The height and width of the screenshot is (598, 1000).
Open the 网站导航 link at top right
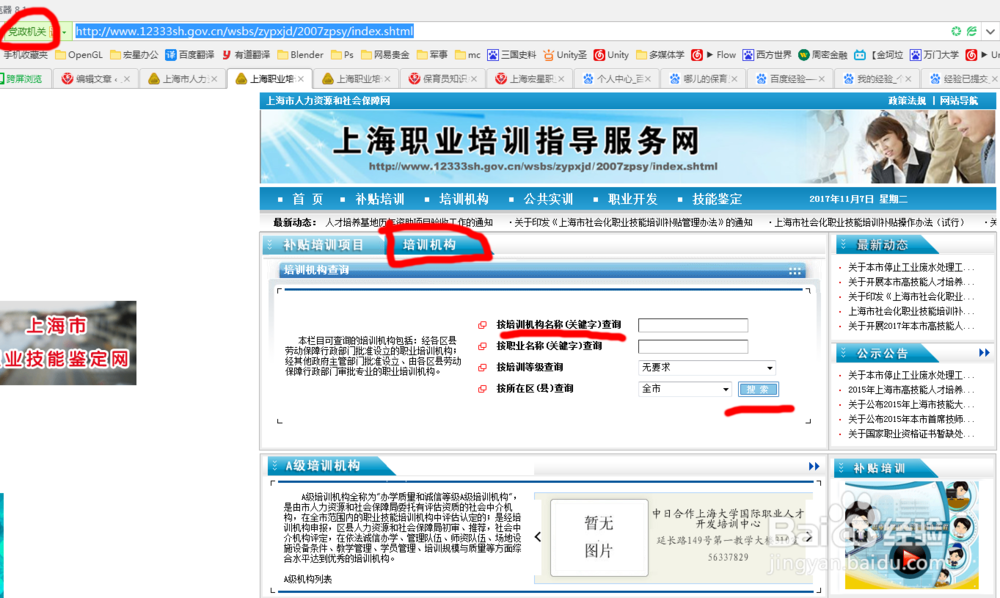click(962, 99)
